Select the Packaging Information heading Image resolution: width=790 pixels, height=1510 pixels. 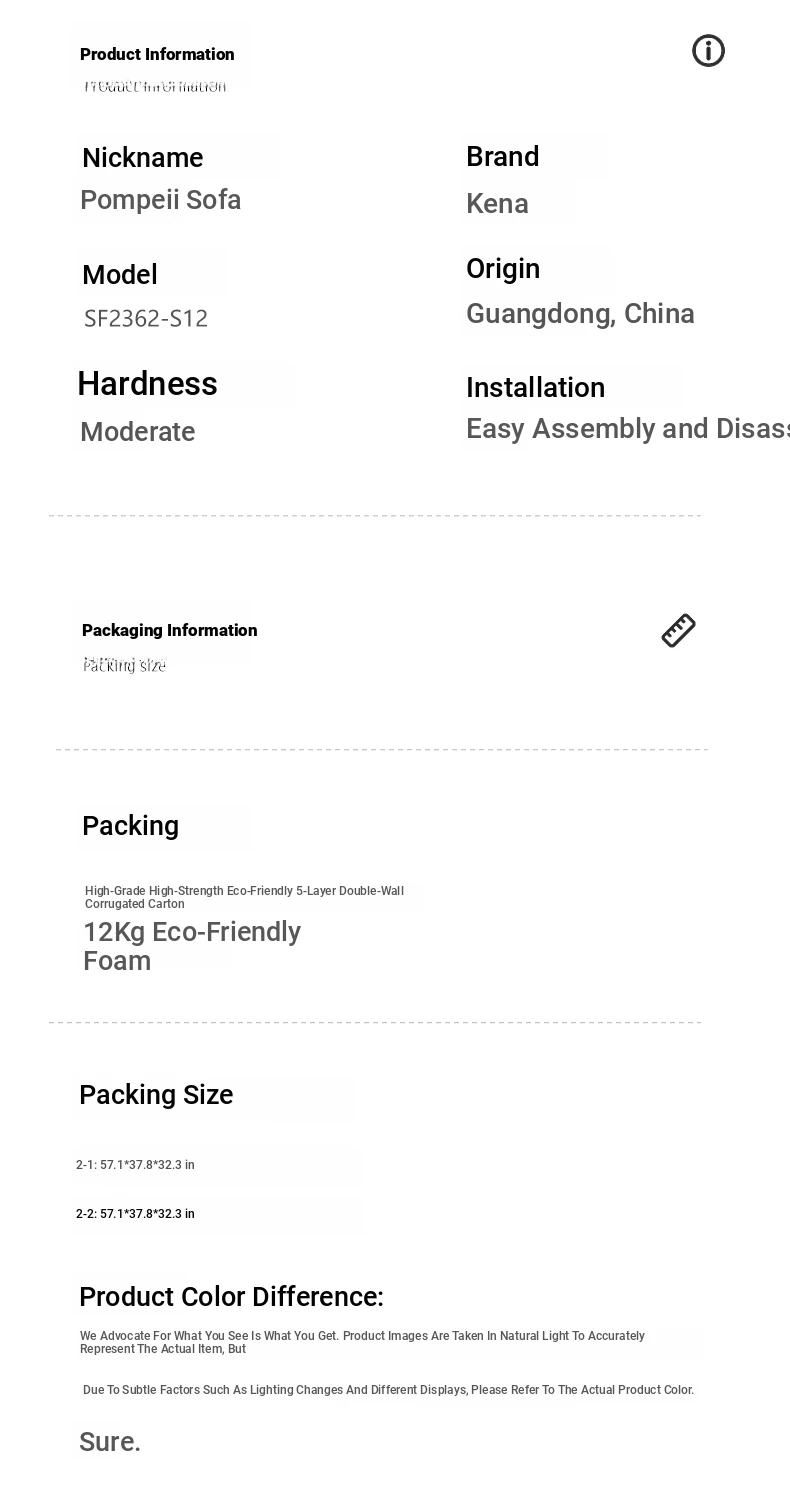coord(170,630)
